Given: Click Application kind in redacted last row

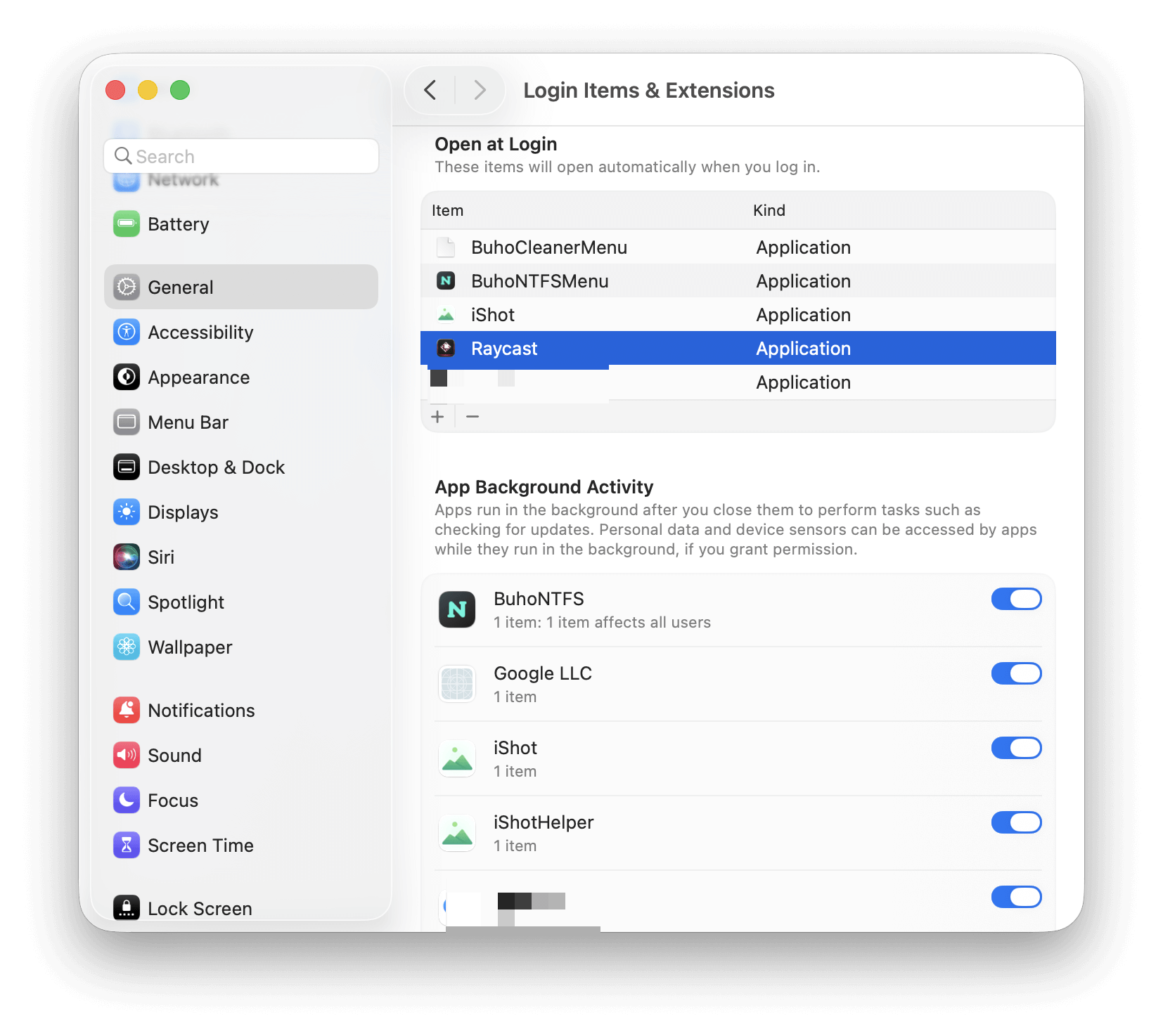Looking at the screenshot, I should pos(804,382).
